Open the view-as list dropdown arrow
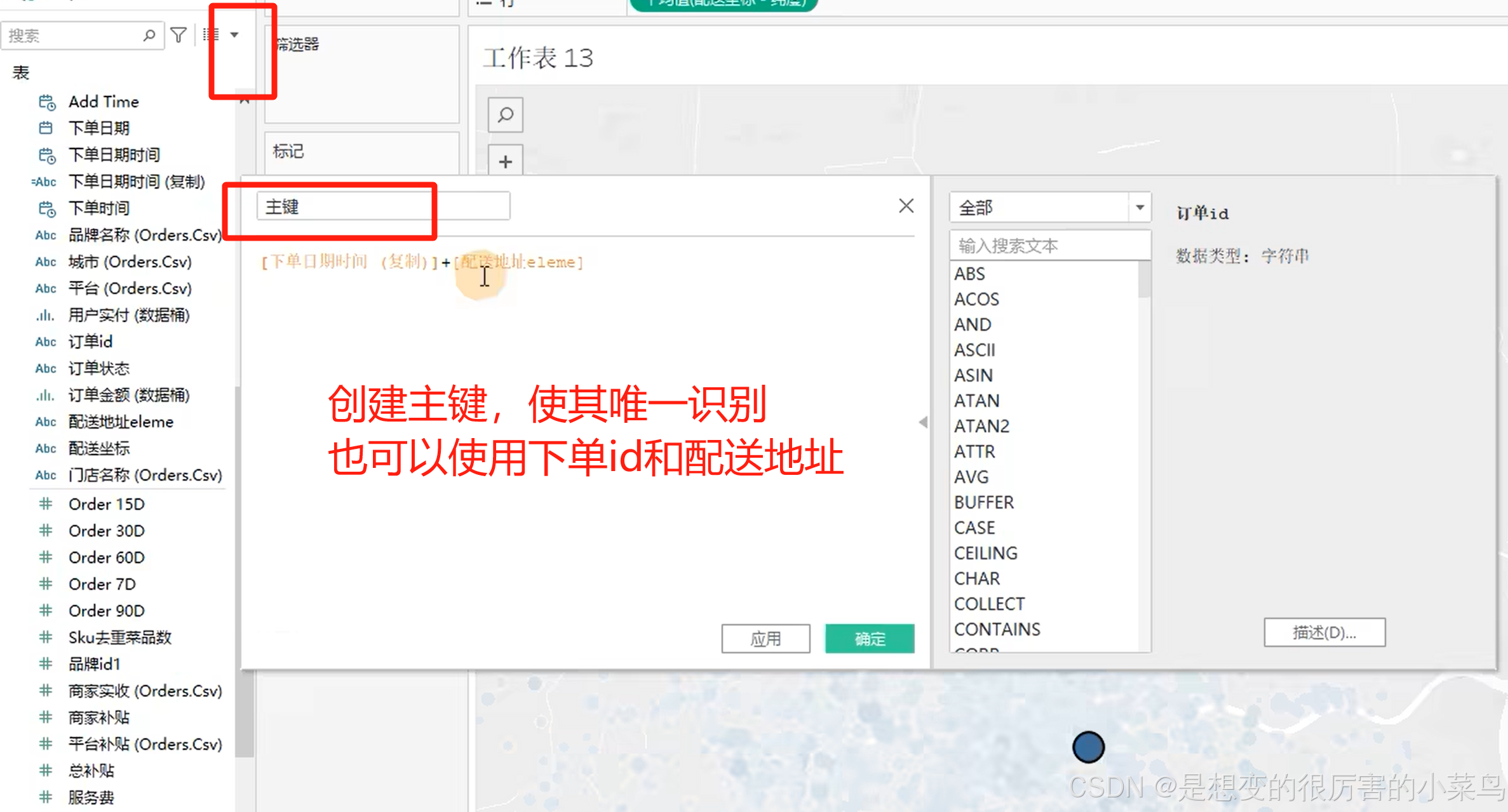This screenshot has width=1508, height=812. pyautogui.click(x=234, y=35)
